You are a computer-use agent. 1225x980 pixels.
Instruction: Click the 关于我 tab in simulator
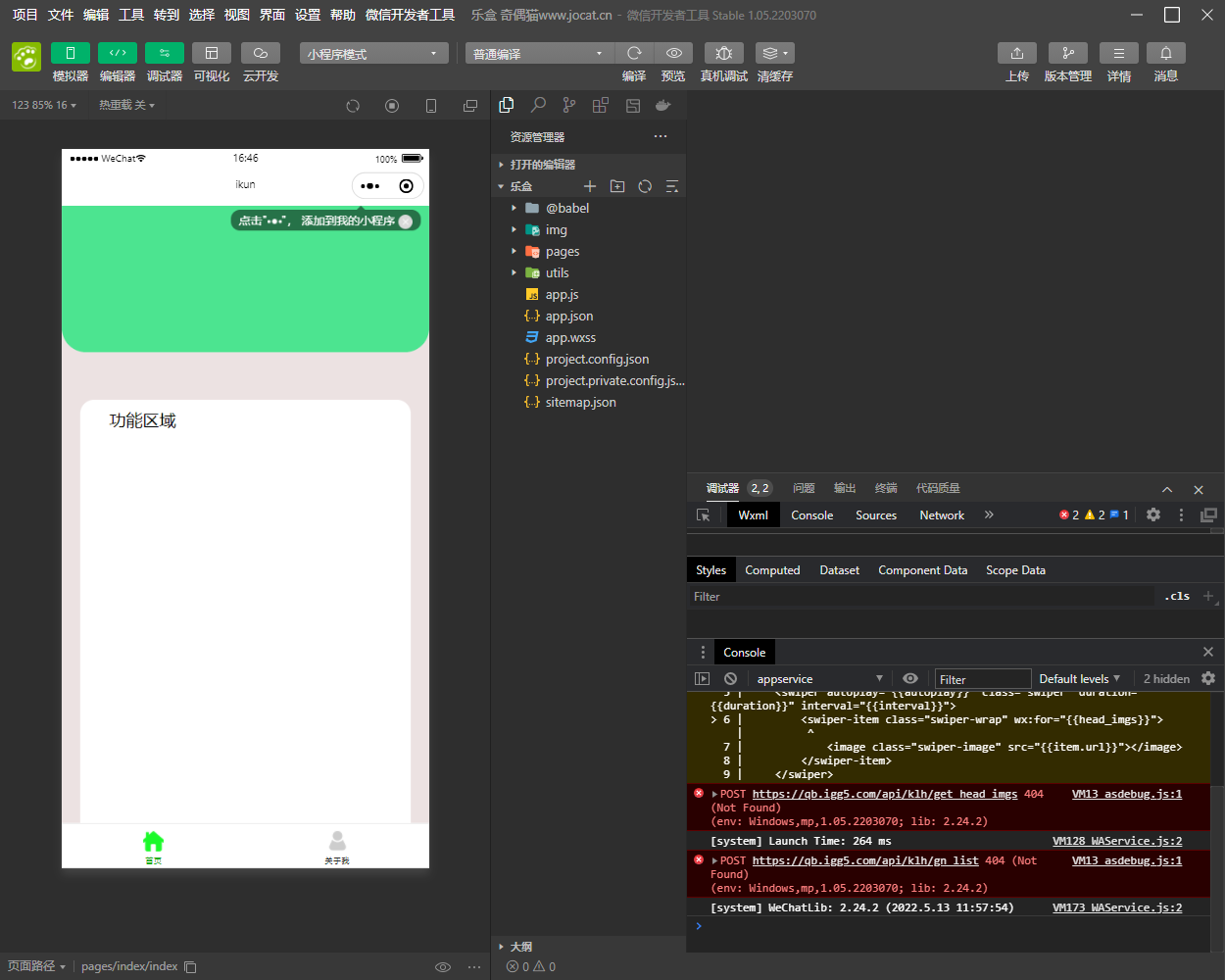(x=337, y=847)
